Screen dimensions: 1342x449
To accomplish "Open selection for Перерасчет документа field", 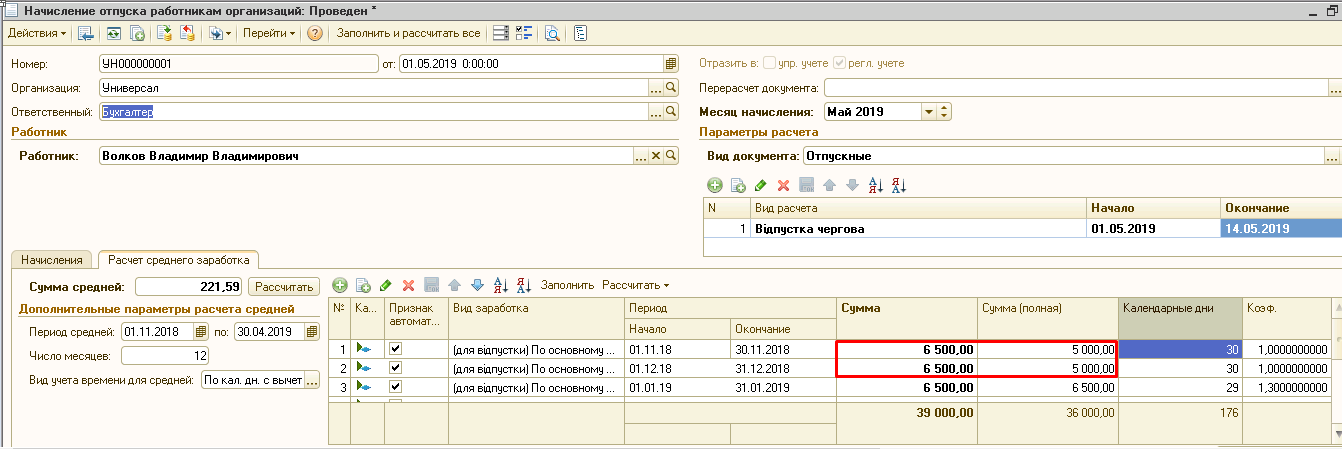I will [x=1334, y=88].
